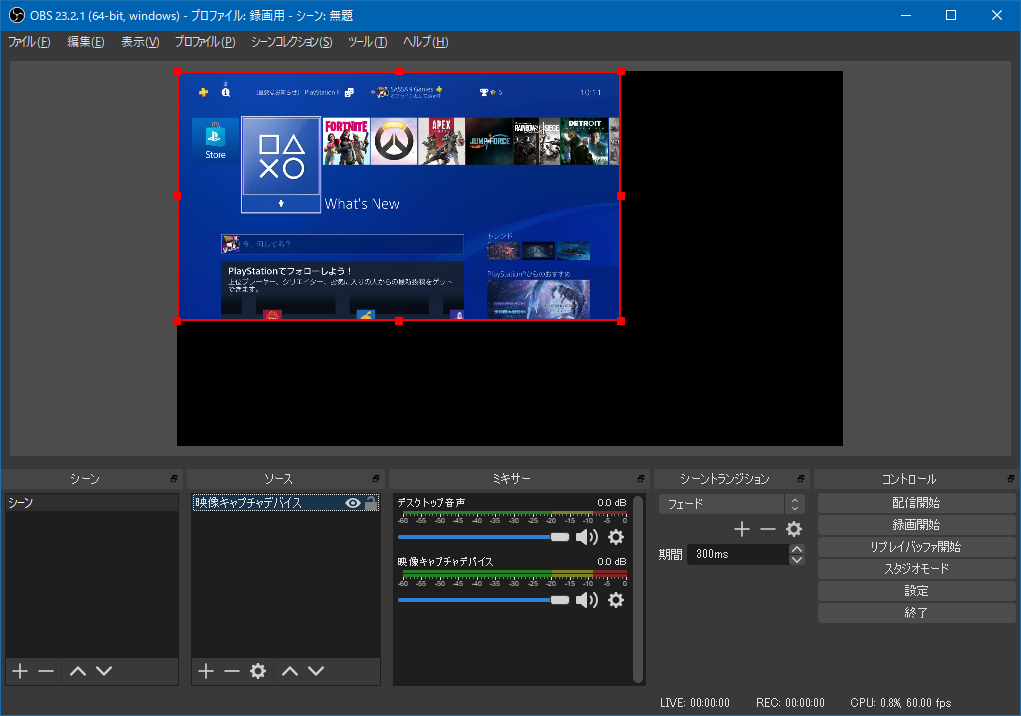Screen dimensions: 1021x716
Task: Open the シーンコレクション menu
Action: 292,42
